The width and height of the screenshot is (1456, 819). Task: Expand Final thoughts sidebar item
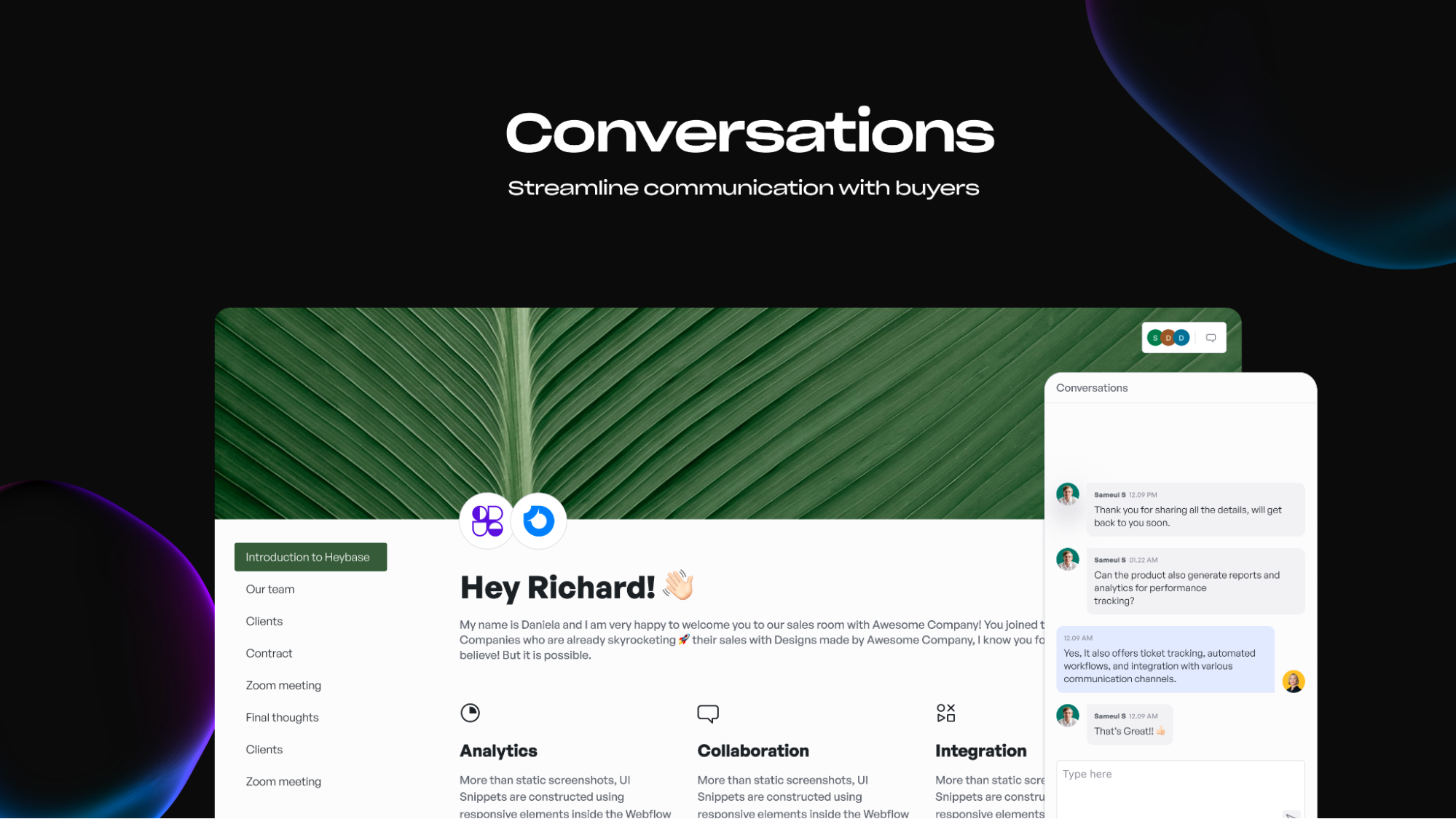tap(282, 717)
